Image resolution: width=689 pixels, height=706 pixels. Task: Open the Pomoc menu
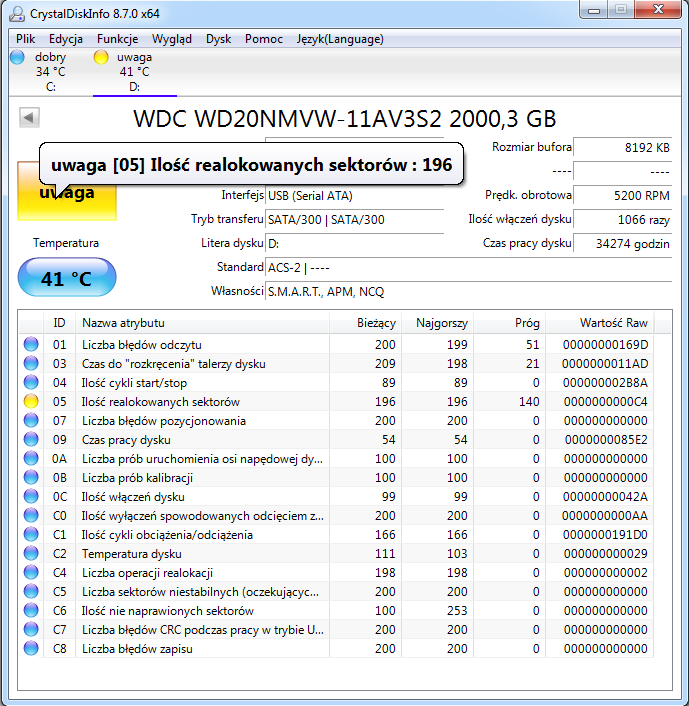click(x=263, y=39)
